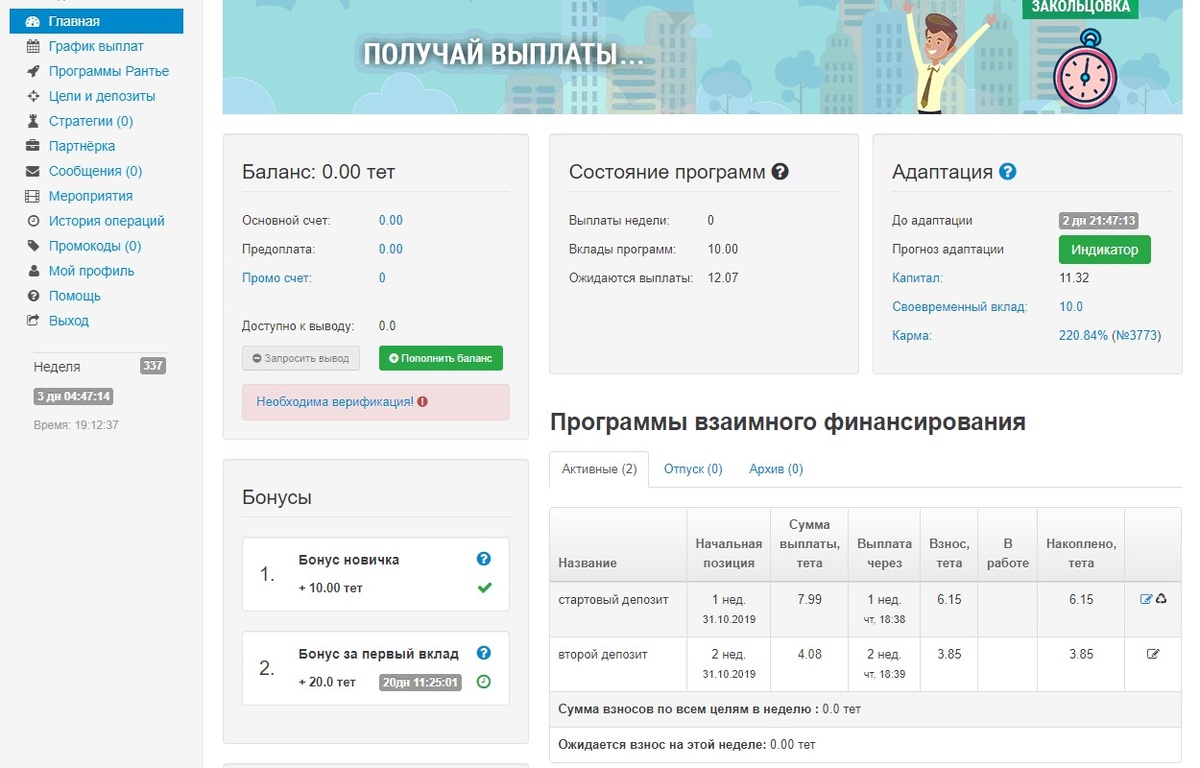Open Главная menu item
Image resolution: width=1200 pixels, height=768 pixels.
click(x=97, y=21)
